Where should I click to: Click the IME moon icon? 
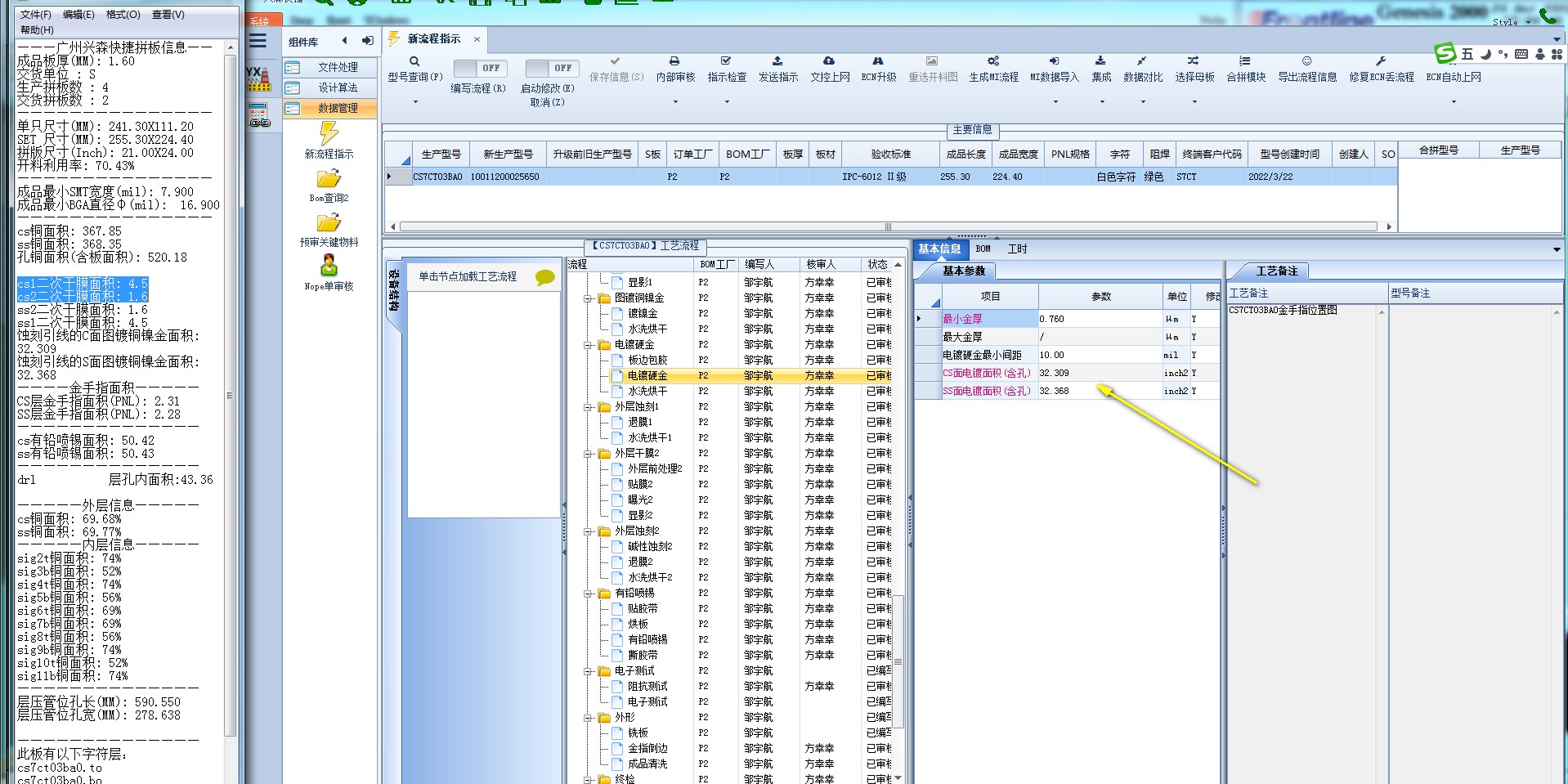click(x=1485, y=54)
